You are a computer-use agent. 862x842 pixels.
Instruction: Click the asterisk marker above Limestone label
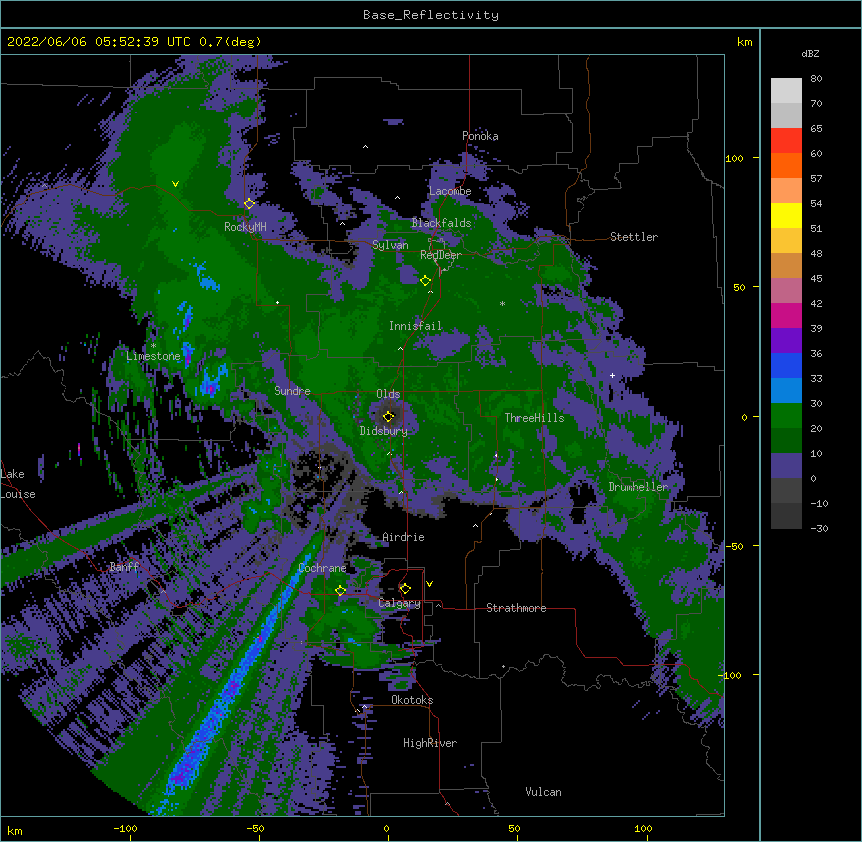tap(153, 346)
